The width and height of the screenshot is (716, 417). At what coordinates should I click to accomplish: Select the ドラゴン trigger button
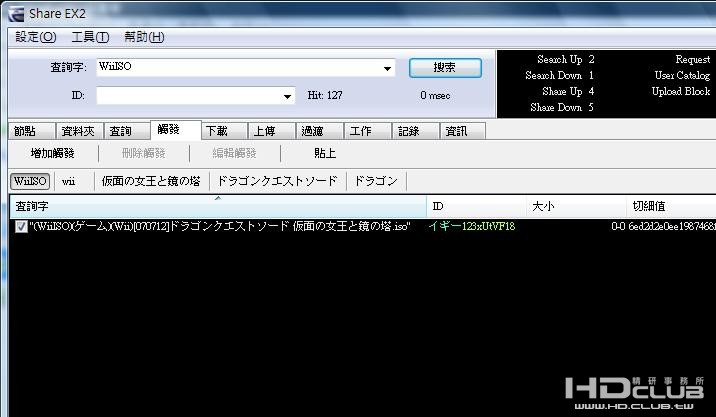click(376, 181)
